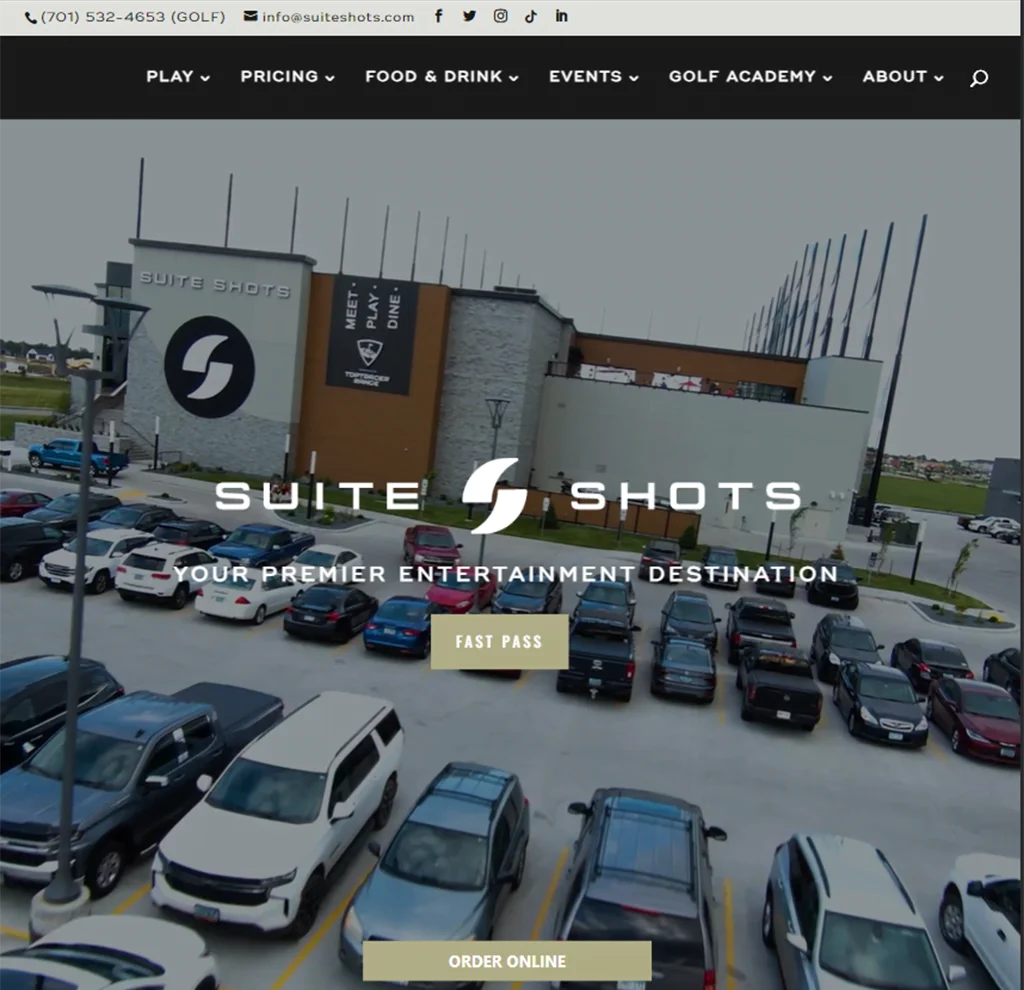This screenshot has width=1024, height=990.
Task: Click the SUITE wordmark text
Action: click(x=317, y=496)
